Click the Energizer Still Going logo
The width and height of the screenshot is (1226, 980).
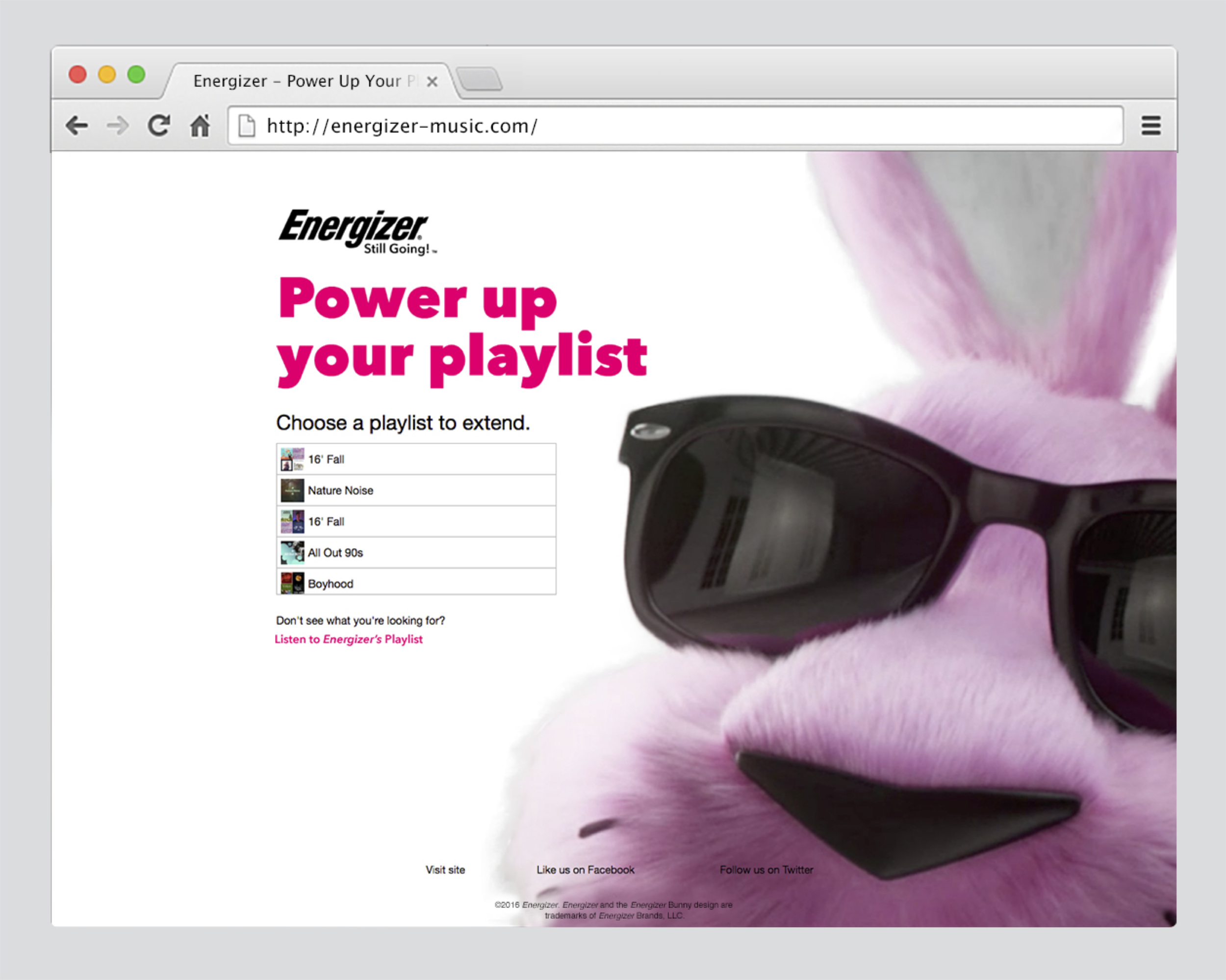[x=358, y=232]
